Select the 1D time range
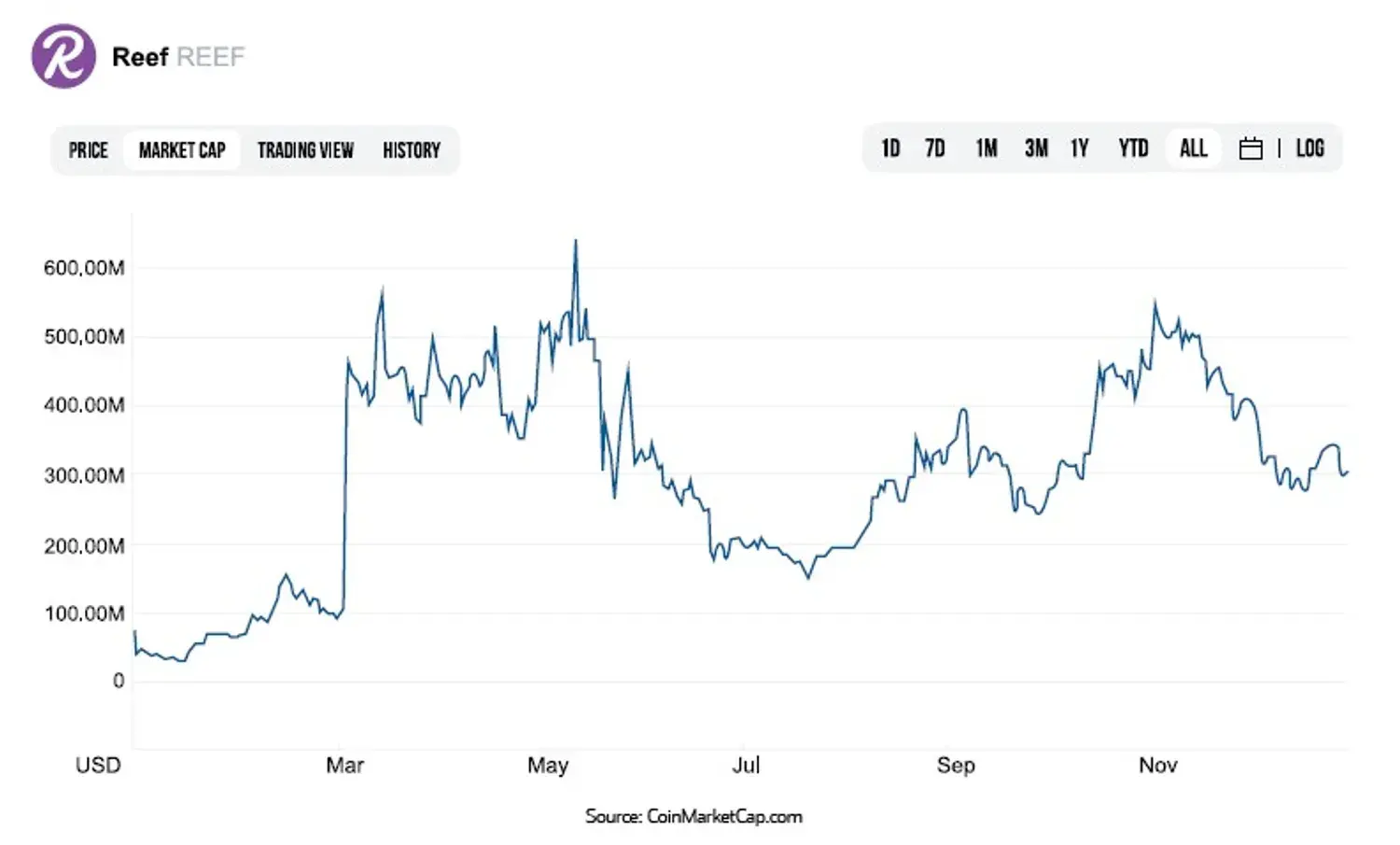The width and height of the screenshot is (1400, 845). 889,148
